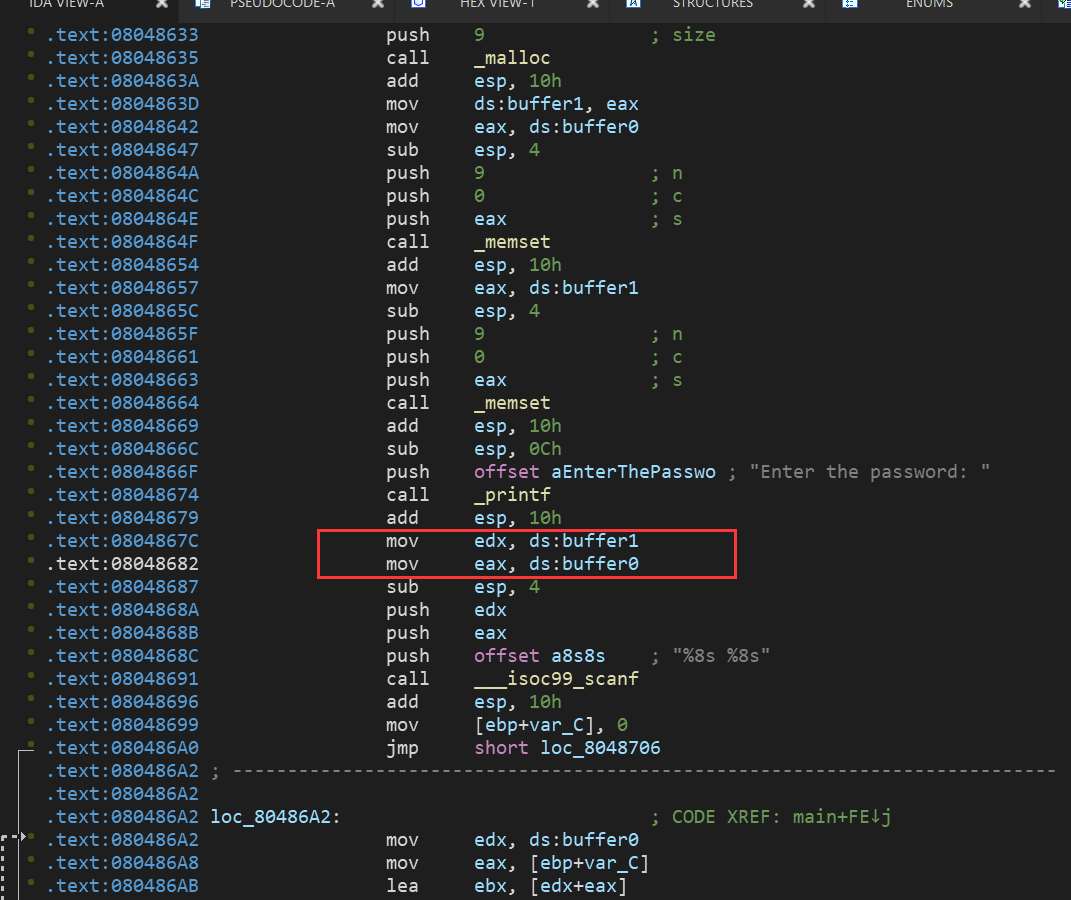Toggle breakpoint dot beside .text:08048691

pos(31,675)
